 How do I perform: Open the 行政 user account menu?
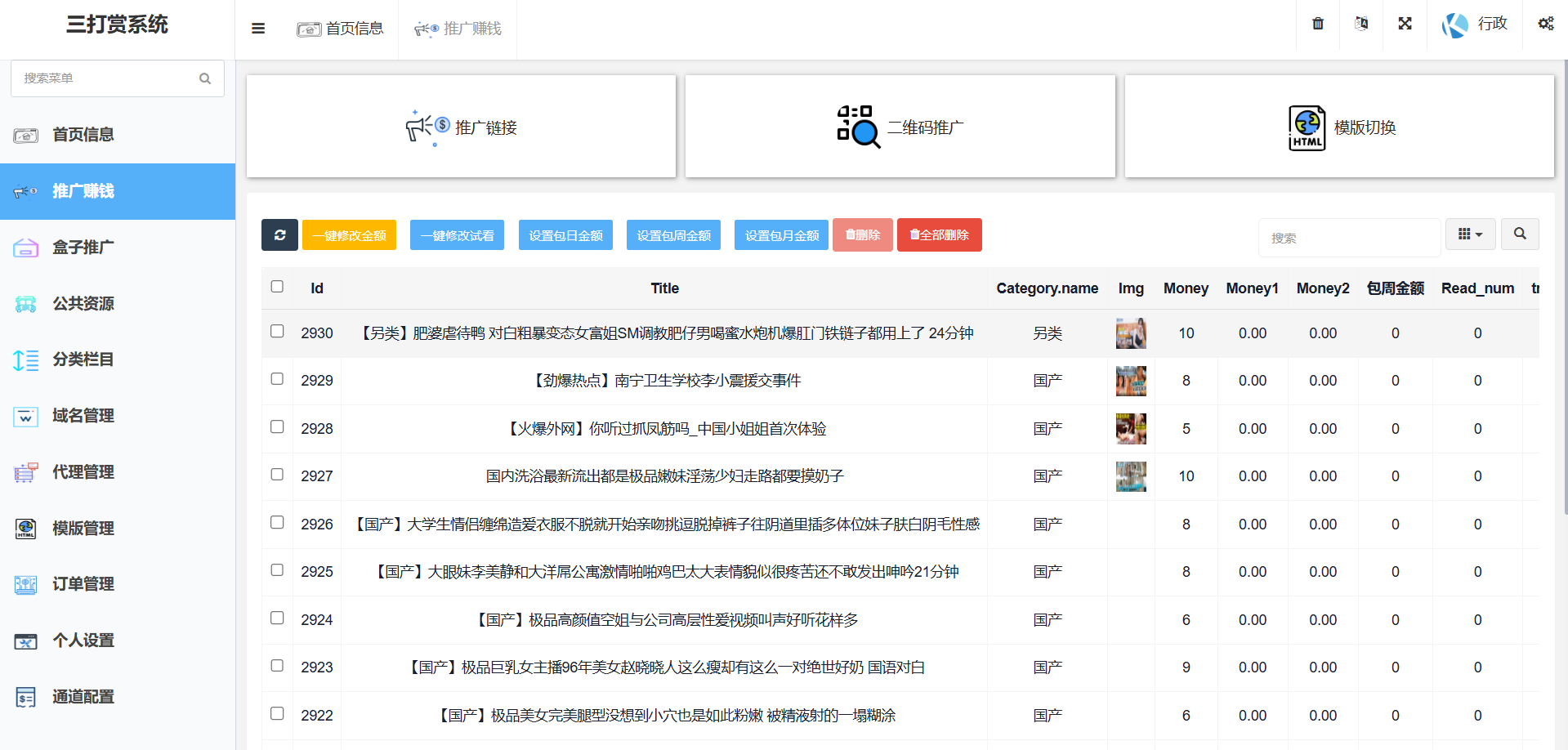pos(1475,25)
